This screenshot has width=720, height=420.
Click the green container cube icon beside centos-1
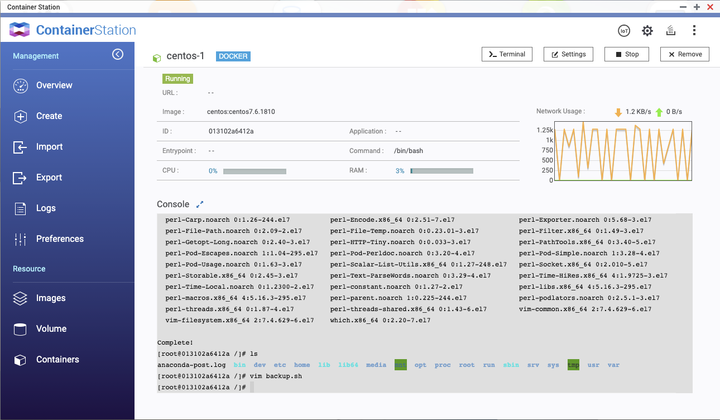157,58
